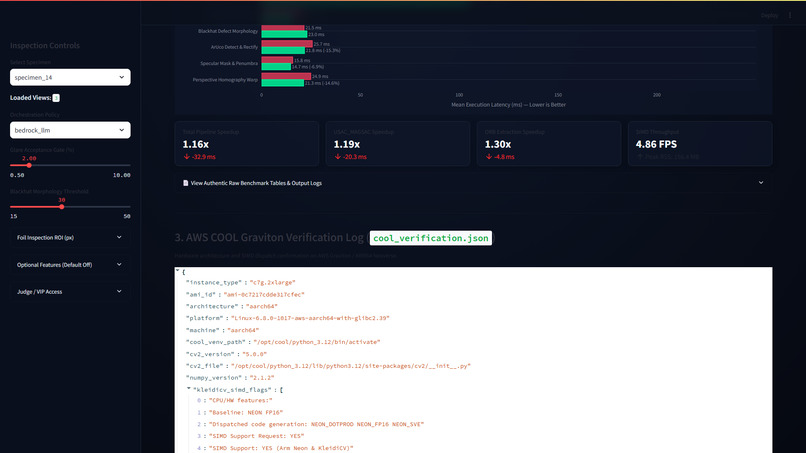
Task: Open the bedrock_llm orchestration policy dropdown
Action: (x=70, y=130)
